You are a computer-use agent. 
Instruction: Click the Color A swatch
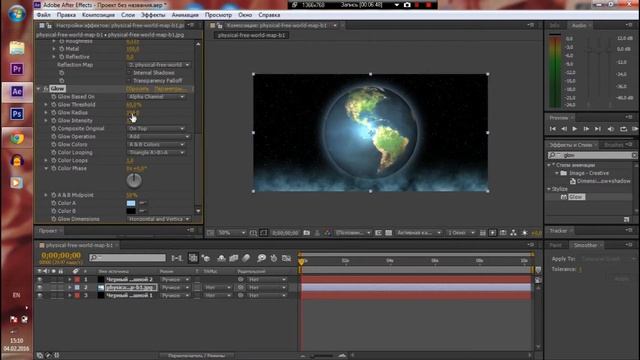pos(131,203)
